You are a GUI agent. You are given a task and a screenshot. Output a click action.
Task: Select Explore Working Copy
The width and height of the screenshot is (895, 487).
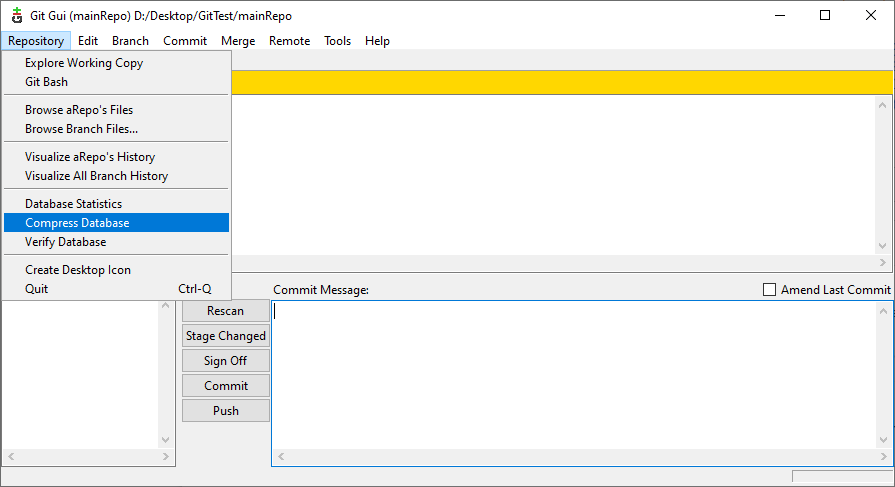pos(116,63)
